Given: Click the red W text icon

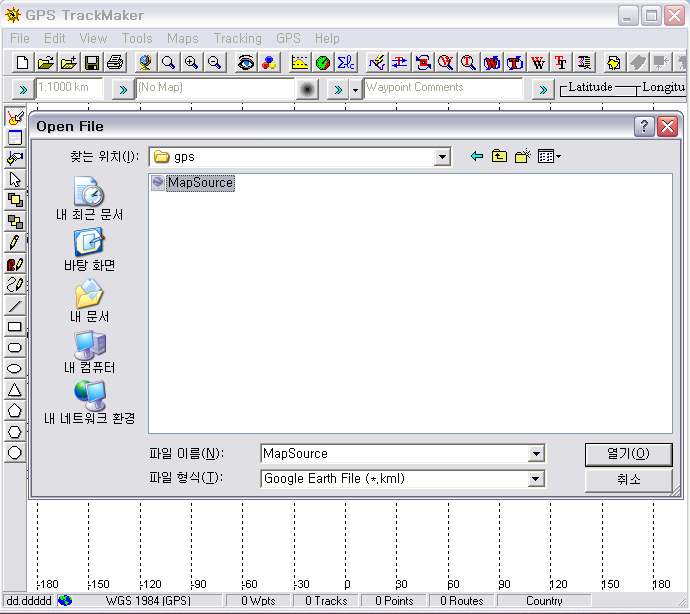Looking at the screenshot, I should pos(538,63).
